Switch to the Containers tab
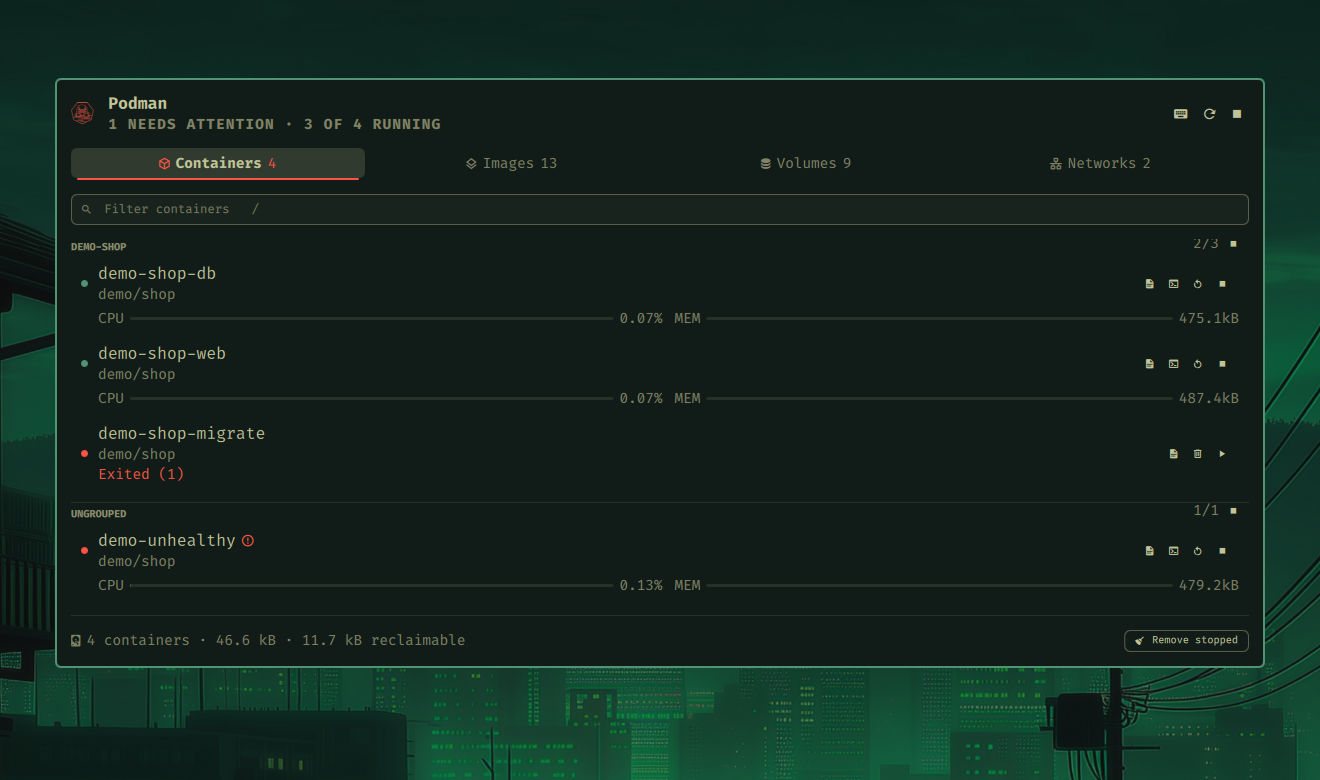The width and height of the screenshot is (1320, 780). tap(218, 163)
